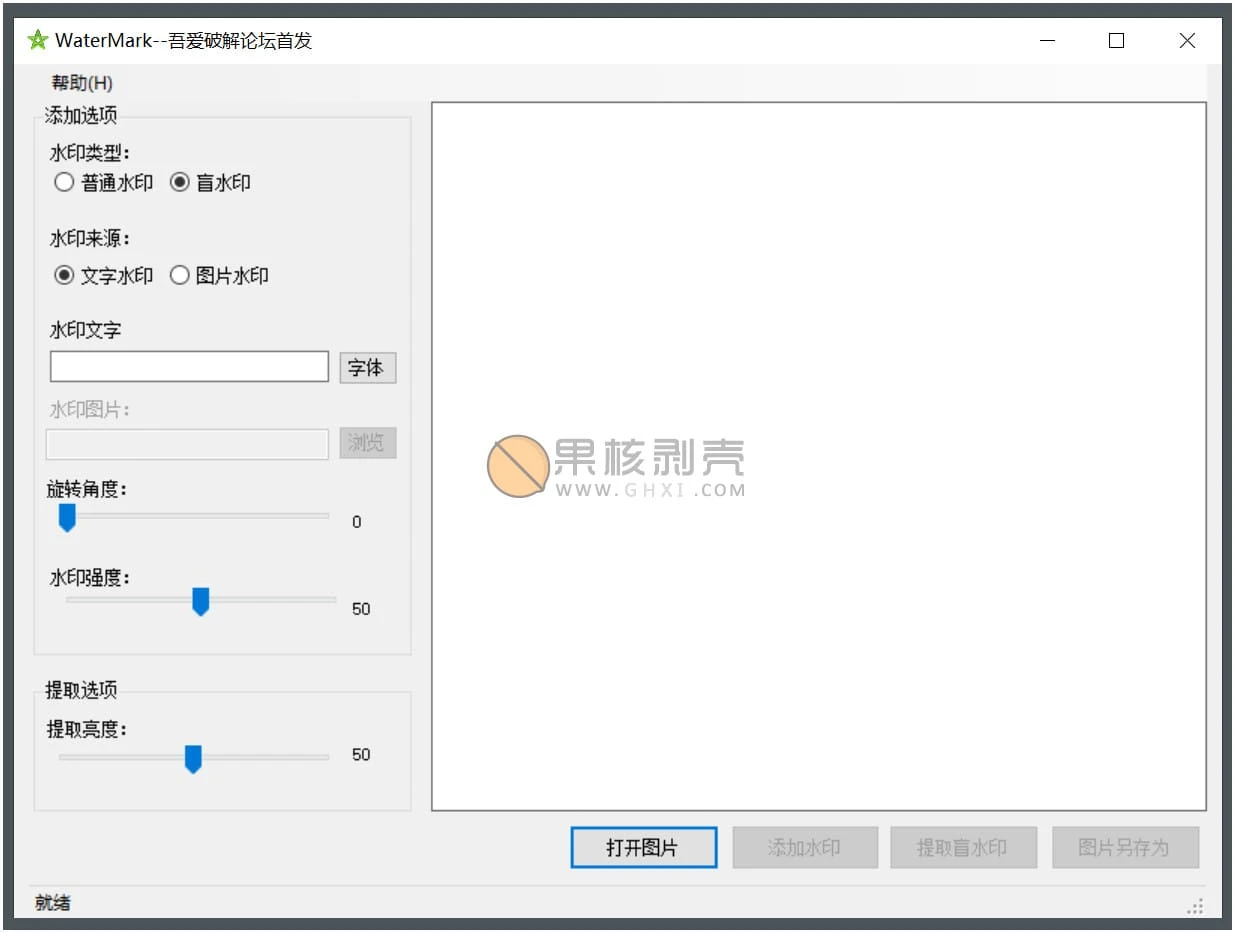Click the 浏览 browse button
This screenshot has height=933, width=1235.
point(367,443)
